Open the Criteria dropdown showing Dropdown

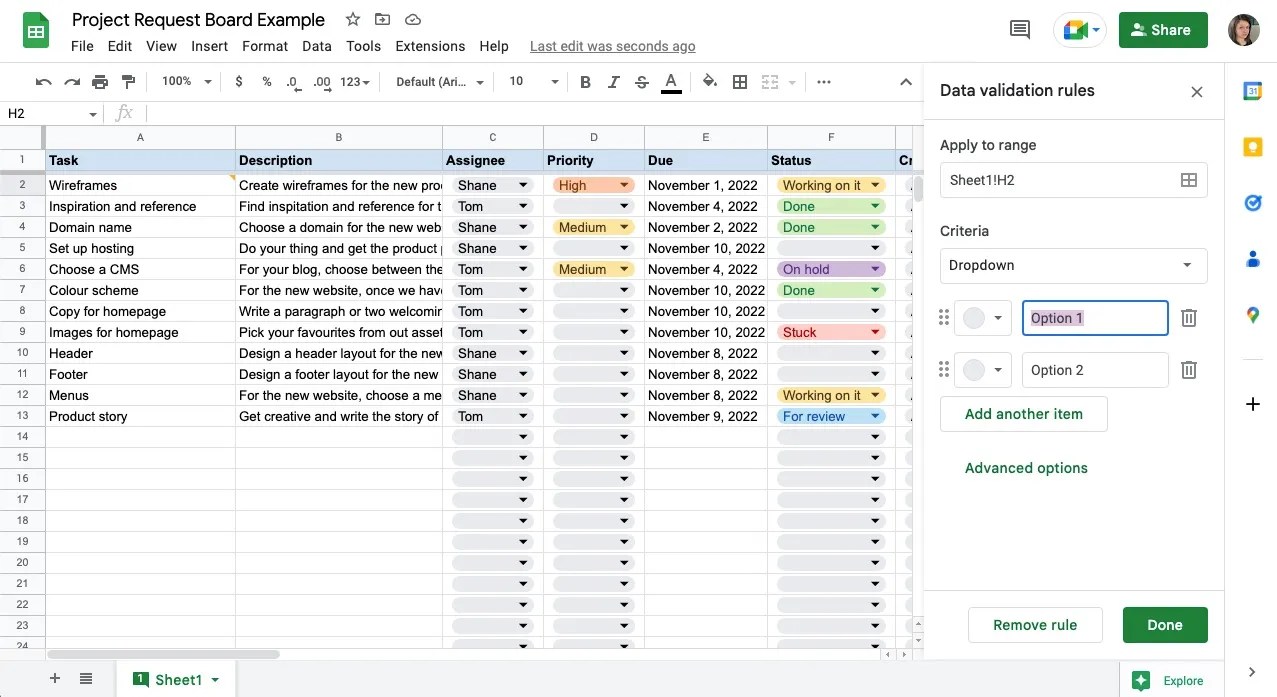(1072, 265)
